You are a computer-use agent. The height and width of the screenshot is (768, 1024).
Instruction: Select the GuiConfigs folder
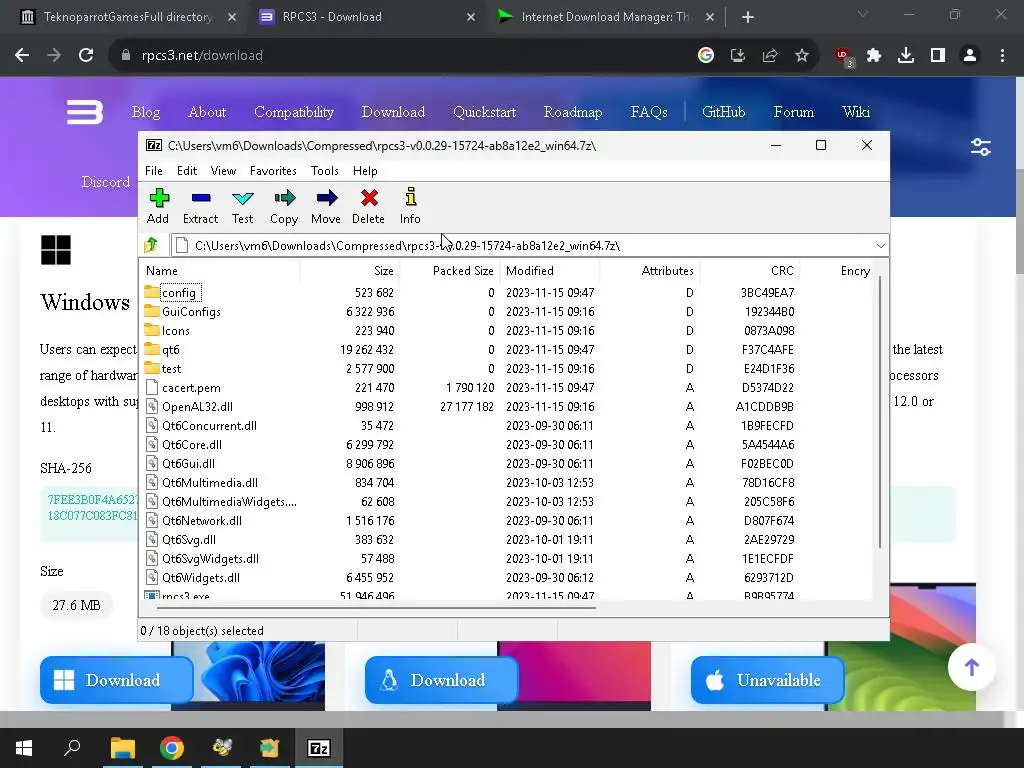tap(191, 312)
